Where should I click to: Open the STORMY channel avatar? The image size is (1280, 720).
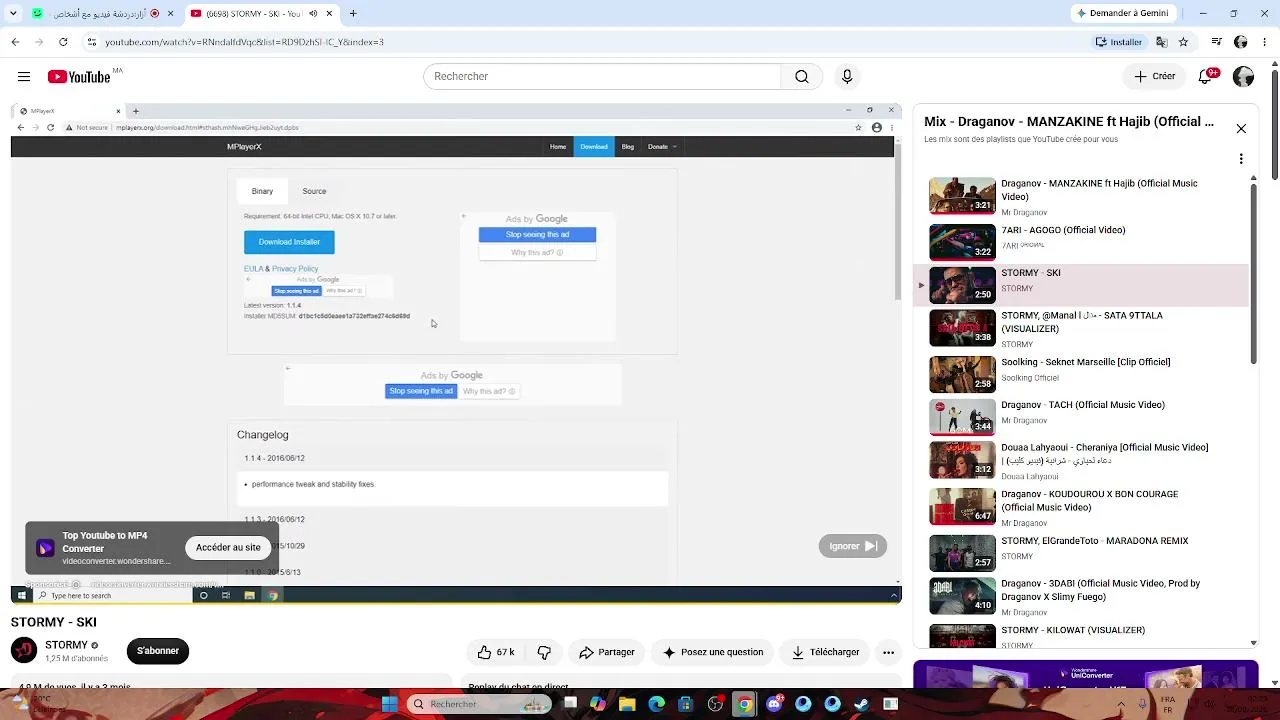point(24,651)
